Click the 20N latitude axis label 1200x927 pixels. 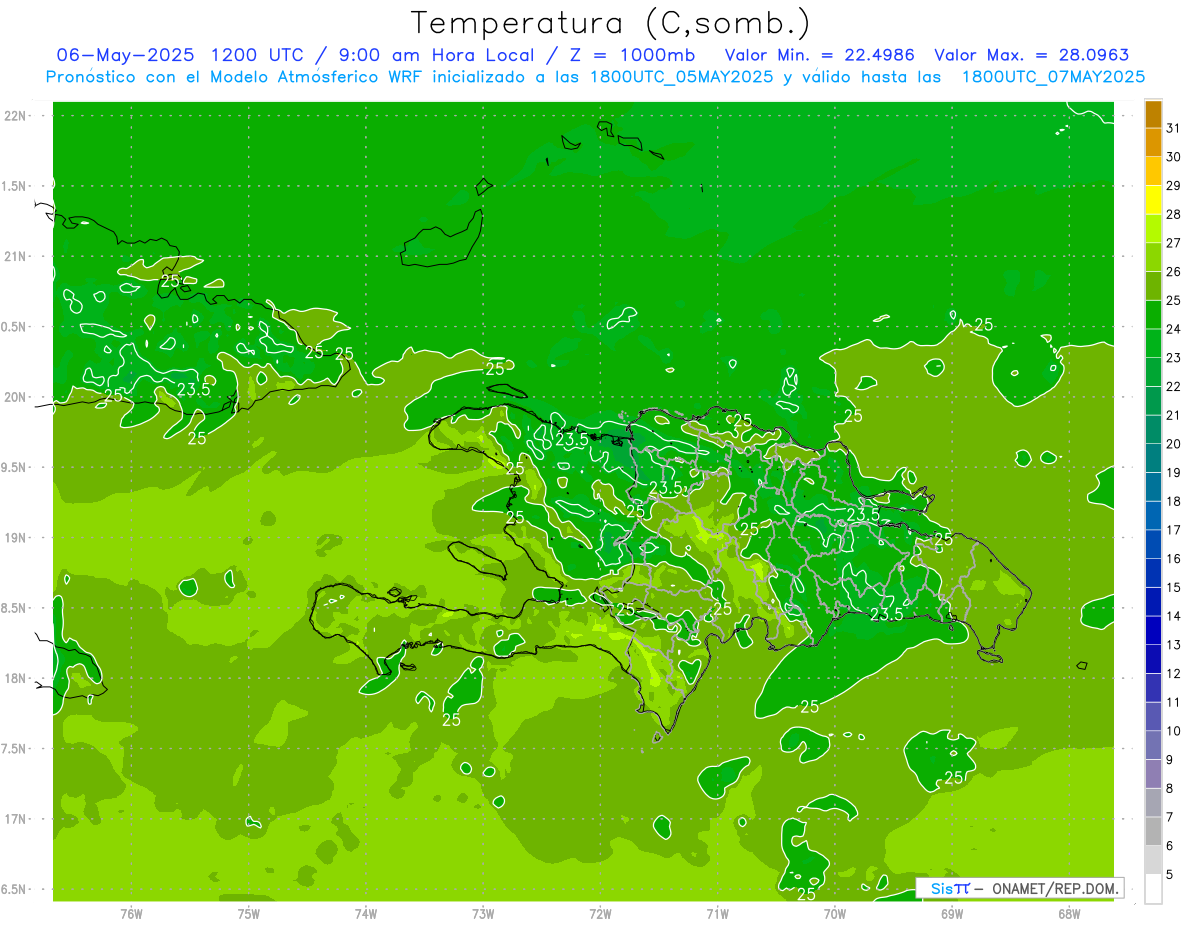[16, 397]
